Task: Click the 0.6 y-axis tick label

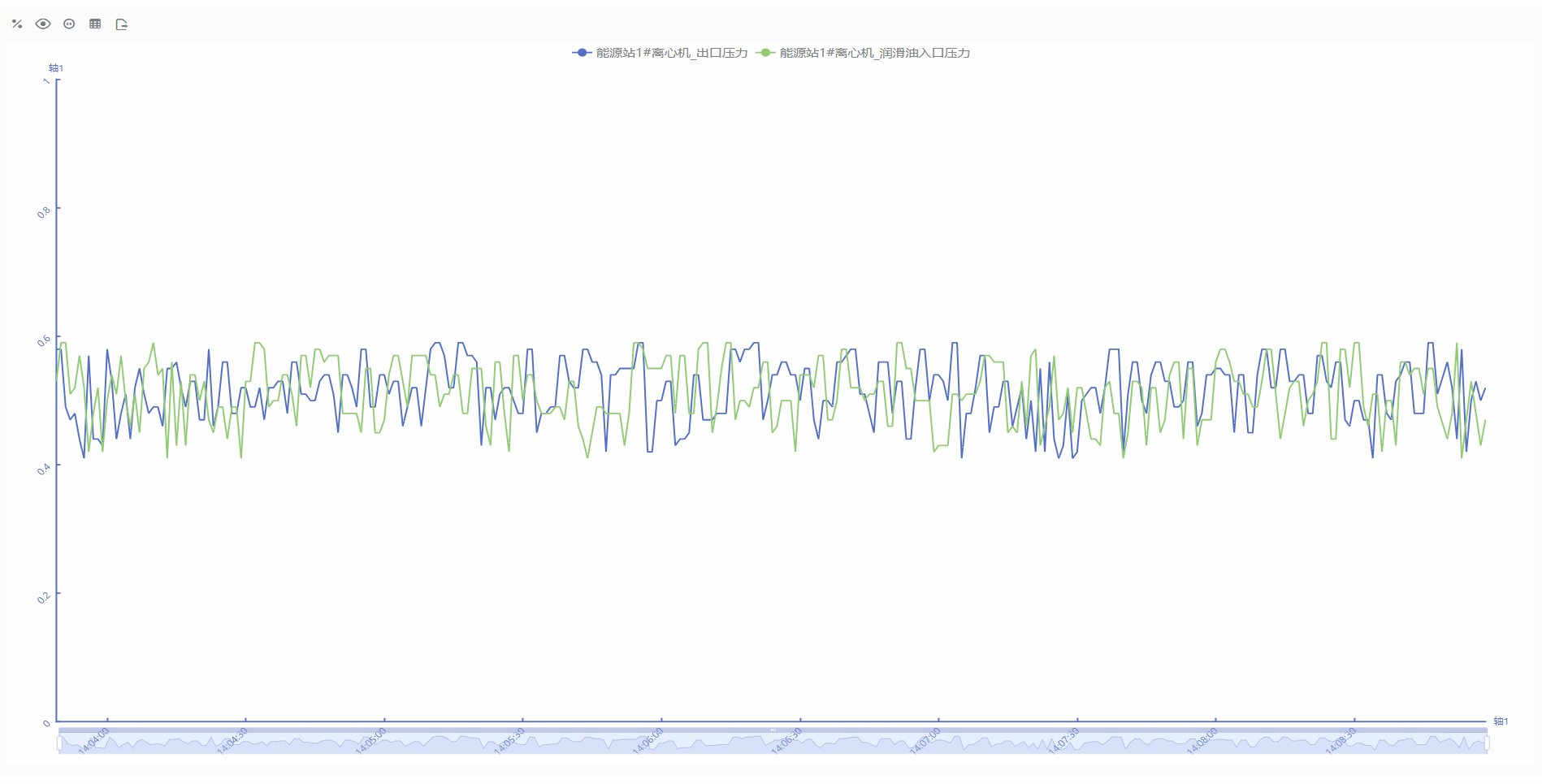Action: click(44, 340)
